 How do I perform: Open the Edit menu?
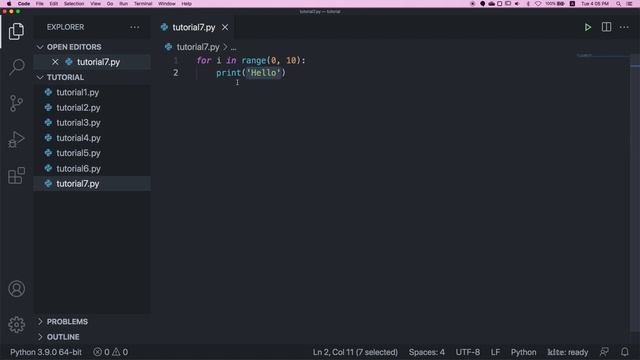click(x=53, y=4)
